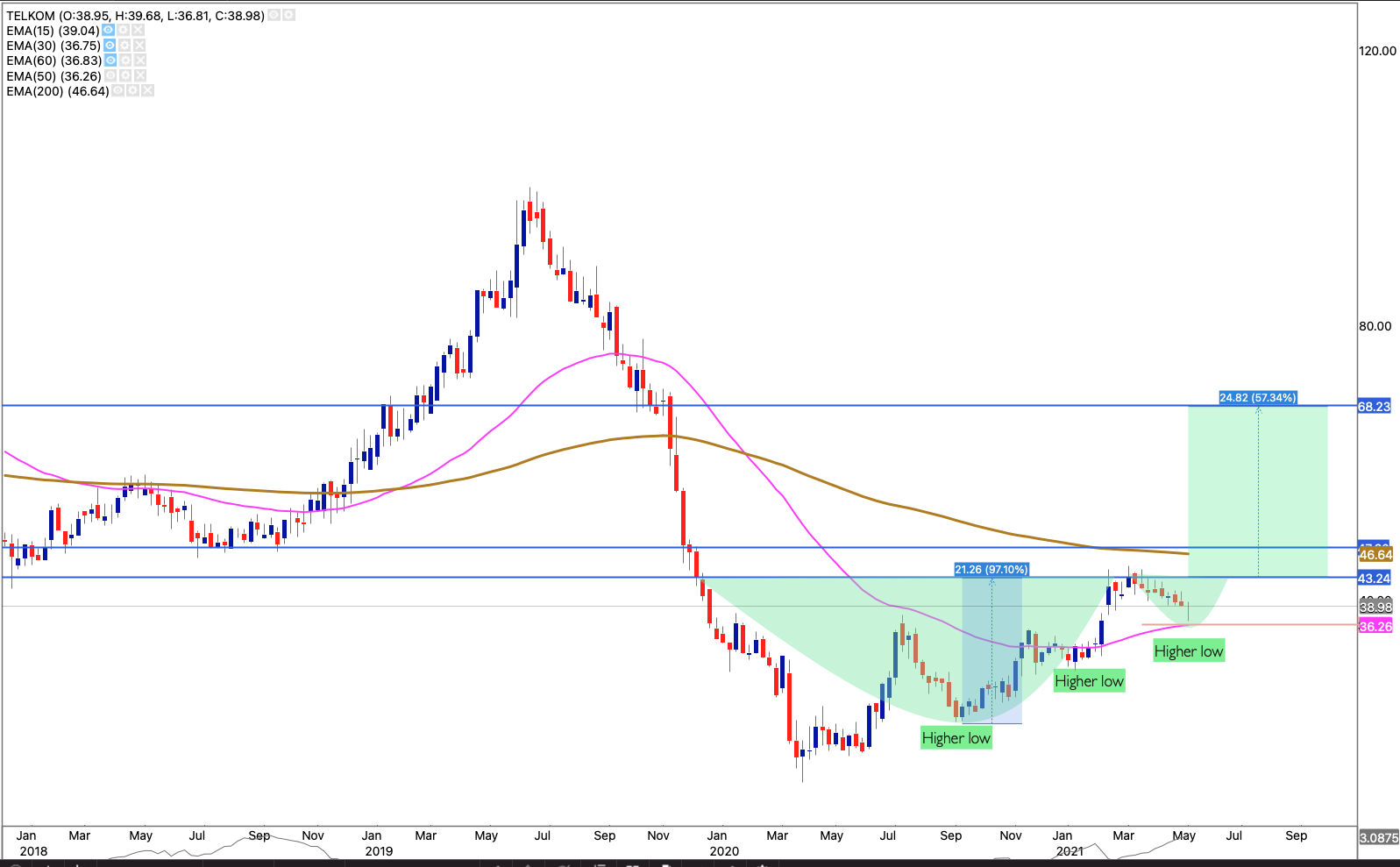Open settings for the TELKOM price series
The height and width of the screenshot is (867, 1400).
pos(289,16)
